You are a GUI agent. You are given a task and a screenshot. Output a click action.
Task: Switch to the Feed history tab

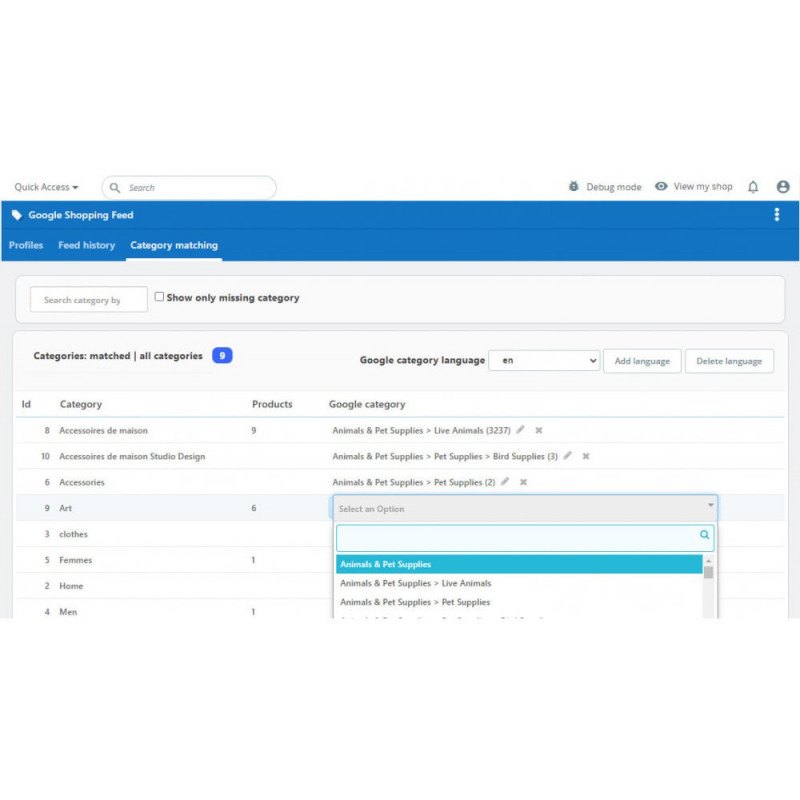pos(86,245)
